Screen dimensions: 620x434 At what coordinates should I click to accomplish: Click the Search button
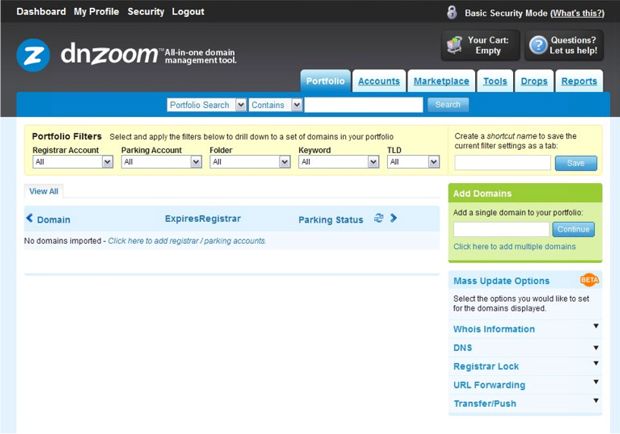(x=448, y=105)
